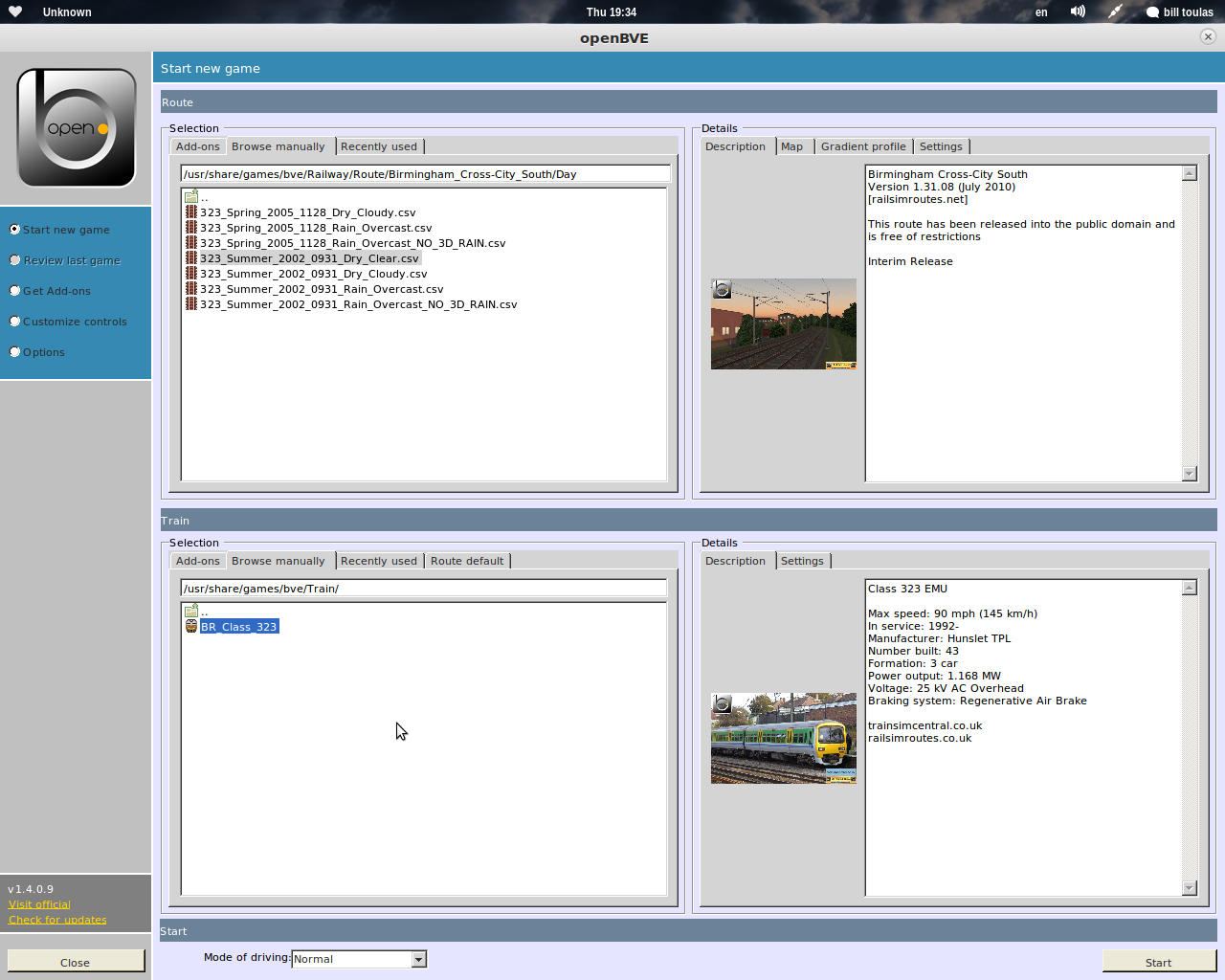Image resolution: width=1225 pixels, height=980 pixels.
Task: Open the route Description tab
Action: point(736,146)
